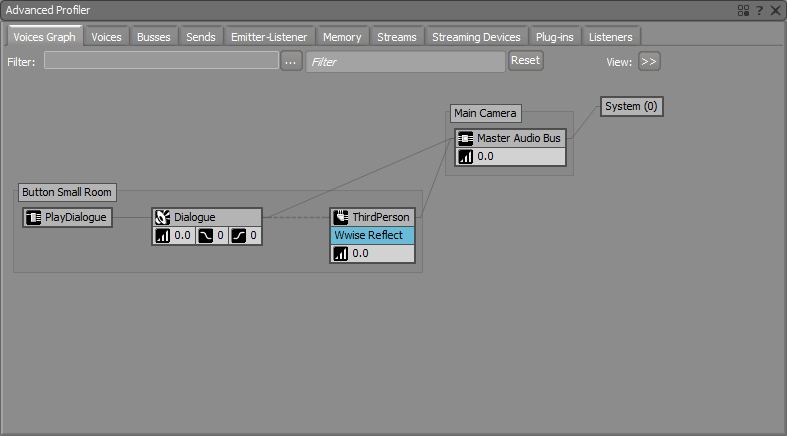Screen dimensions: 787x436
Task: Expand the View options button
Action: coord(649,62)
